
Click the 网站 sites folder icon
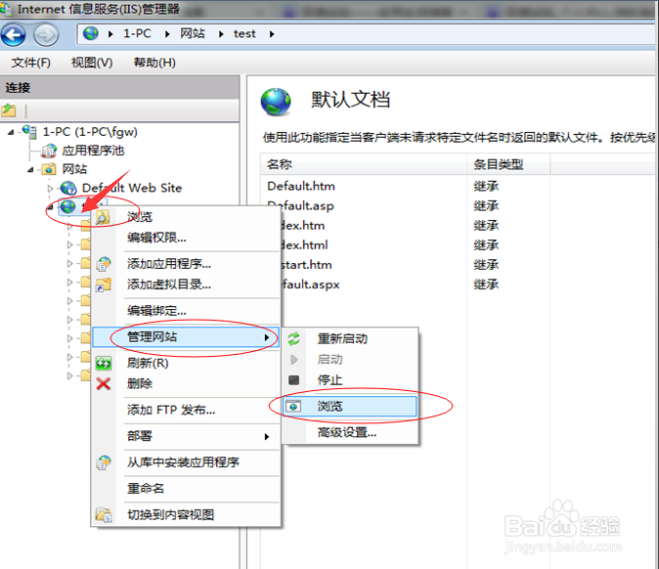click(x=49, y=169)
